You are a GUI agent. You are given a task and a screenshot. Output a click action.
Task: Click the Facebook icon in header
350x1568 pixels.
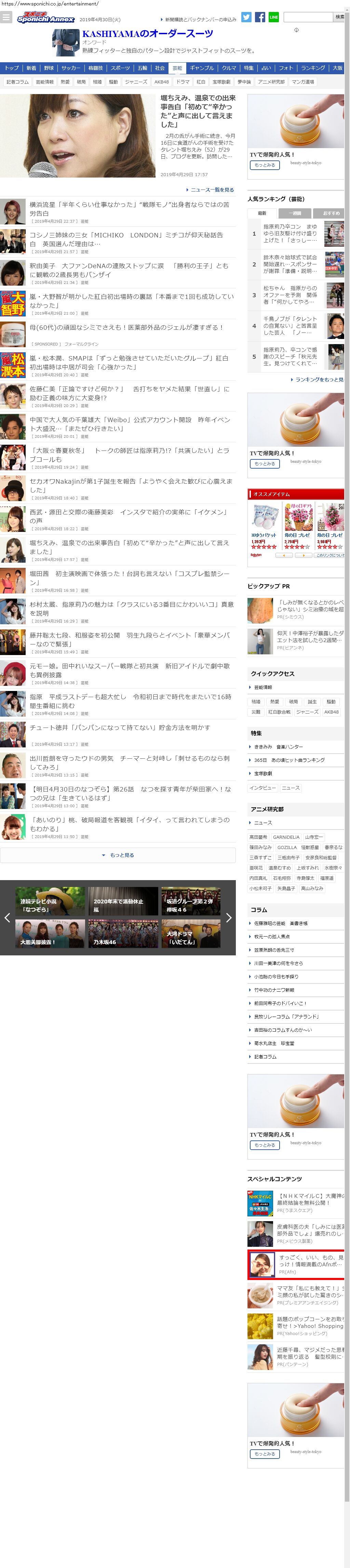click(x=260, y=17)
